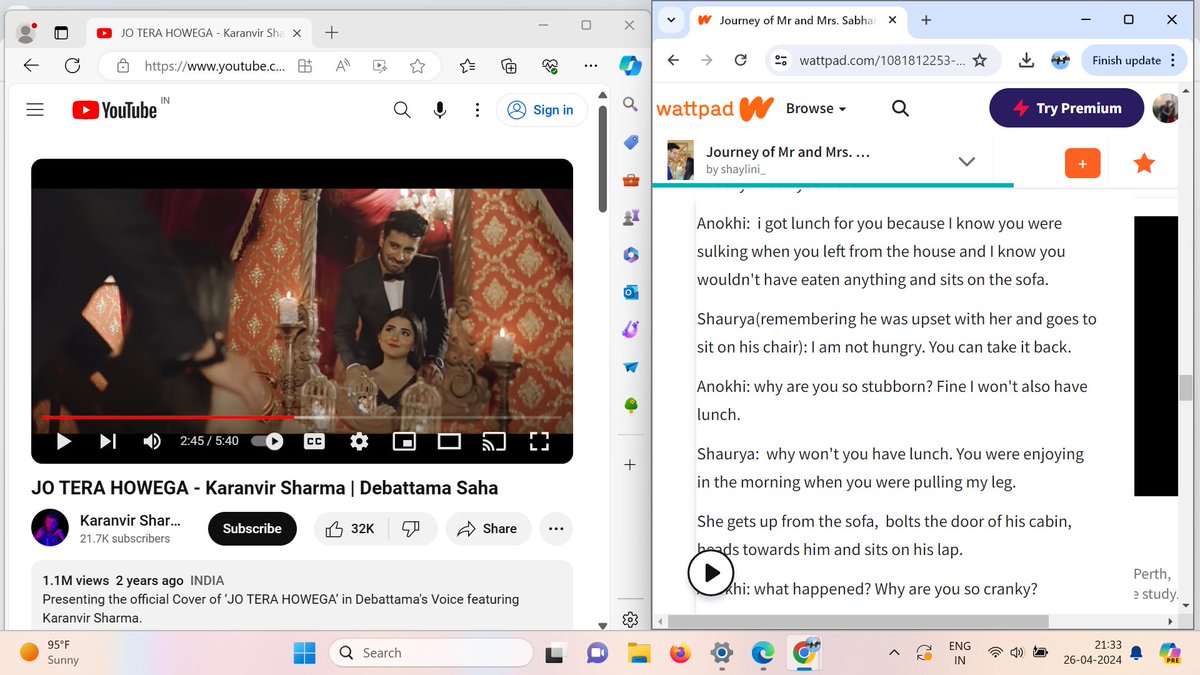This screenshot has height=675, width=1200.
Task: Add story to library plus button
Action: coord(1083,163)
